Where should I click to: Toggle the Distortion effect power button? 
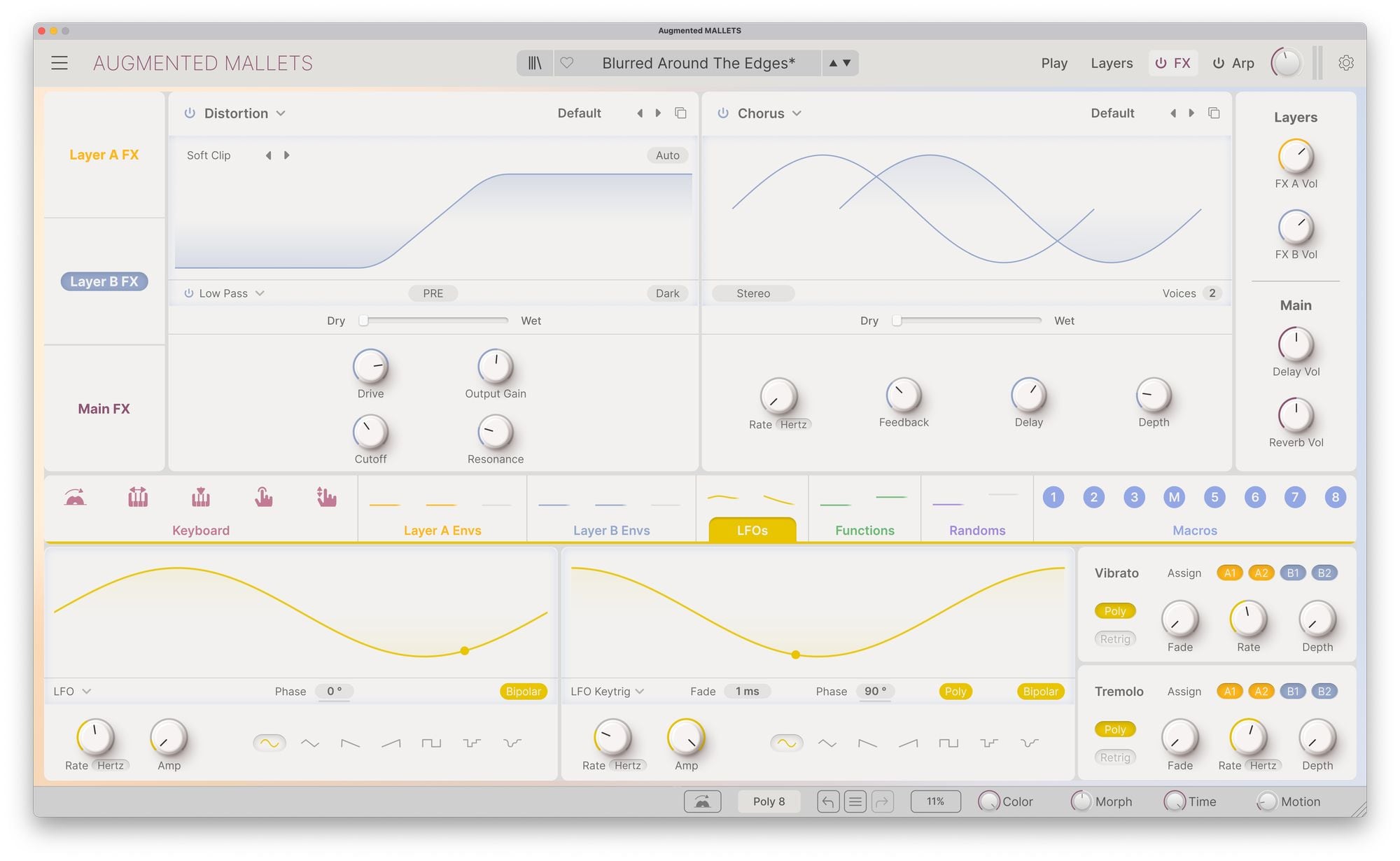click(189, 113)
